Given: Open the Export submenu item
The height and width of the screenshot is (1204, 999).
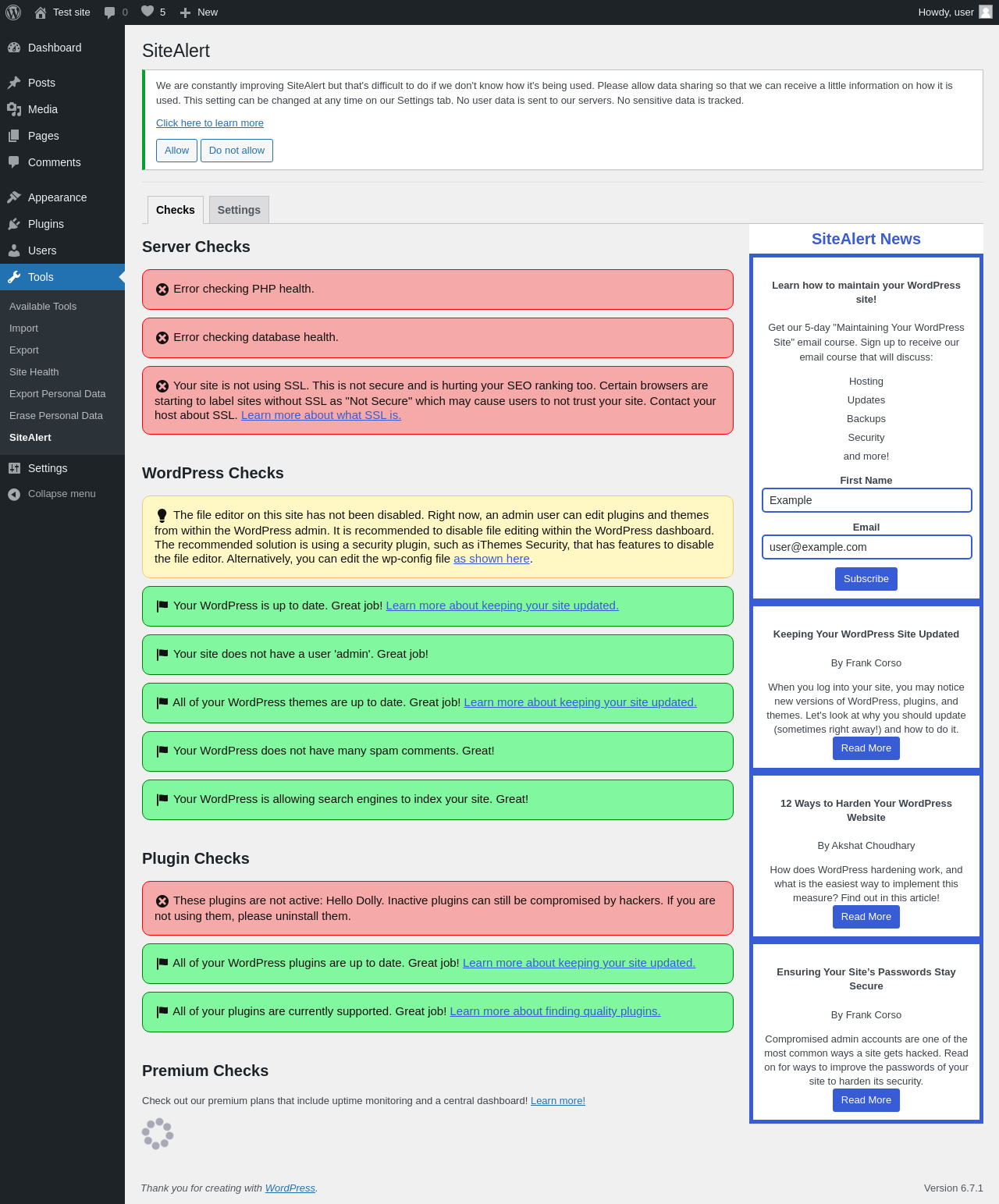Looking at the screenshot, I should pyautogui.click(x=24, y=350).
